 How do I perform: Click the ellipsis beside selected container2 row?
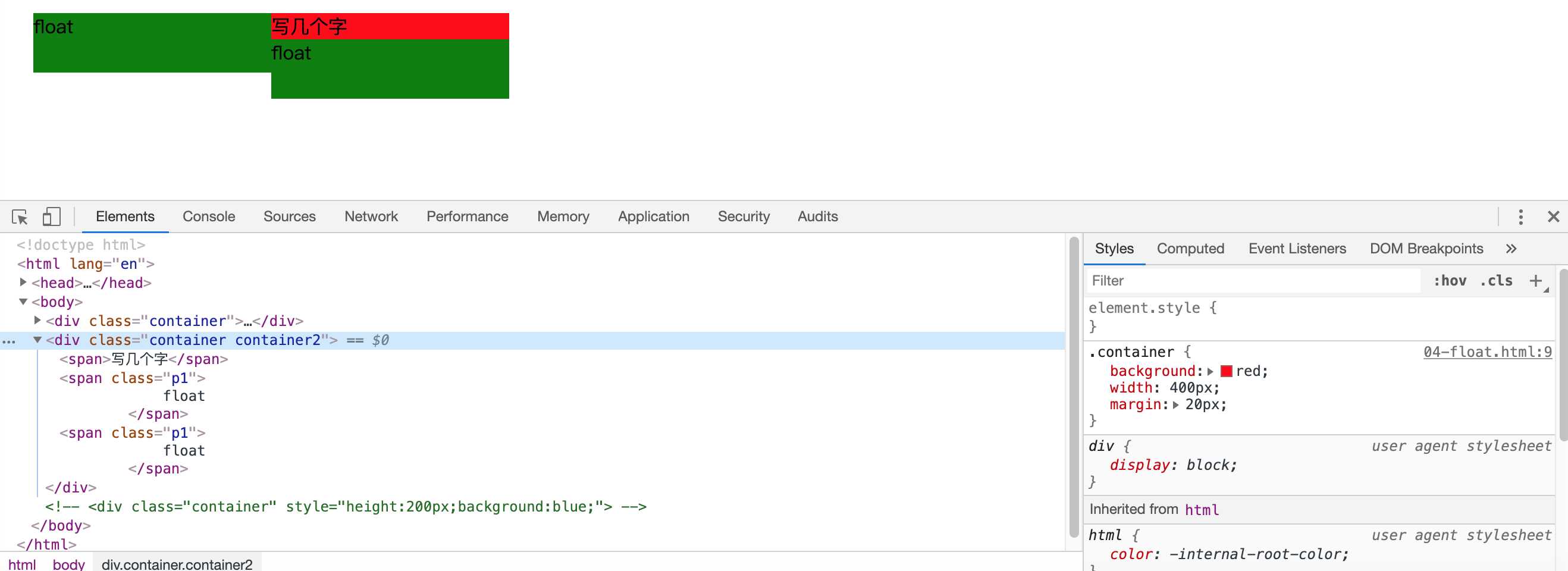click(x=8, y=341)
